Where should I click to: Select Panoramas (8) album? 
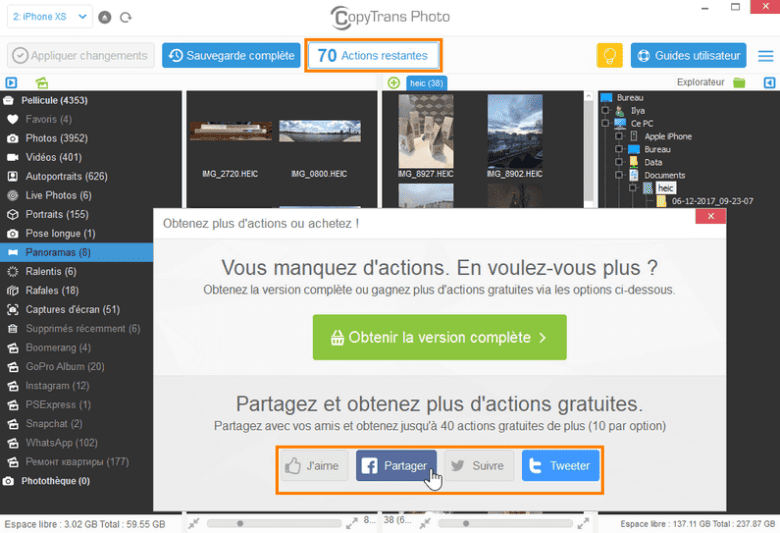(77, 252)
